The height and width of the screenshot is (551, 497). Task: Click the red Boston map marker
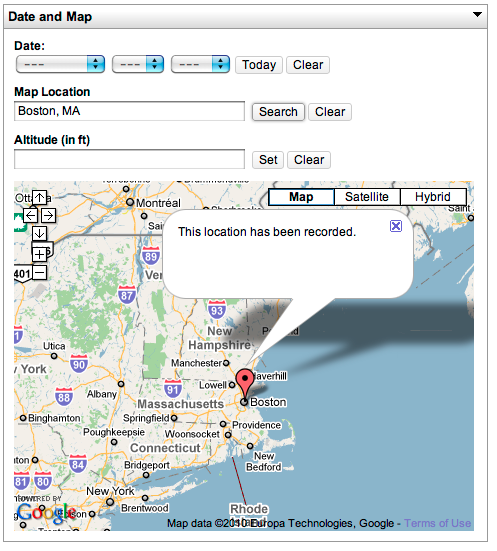(x=245, y=383)
